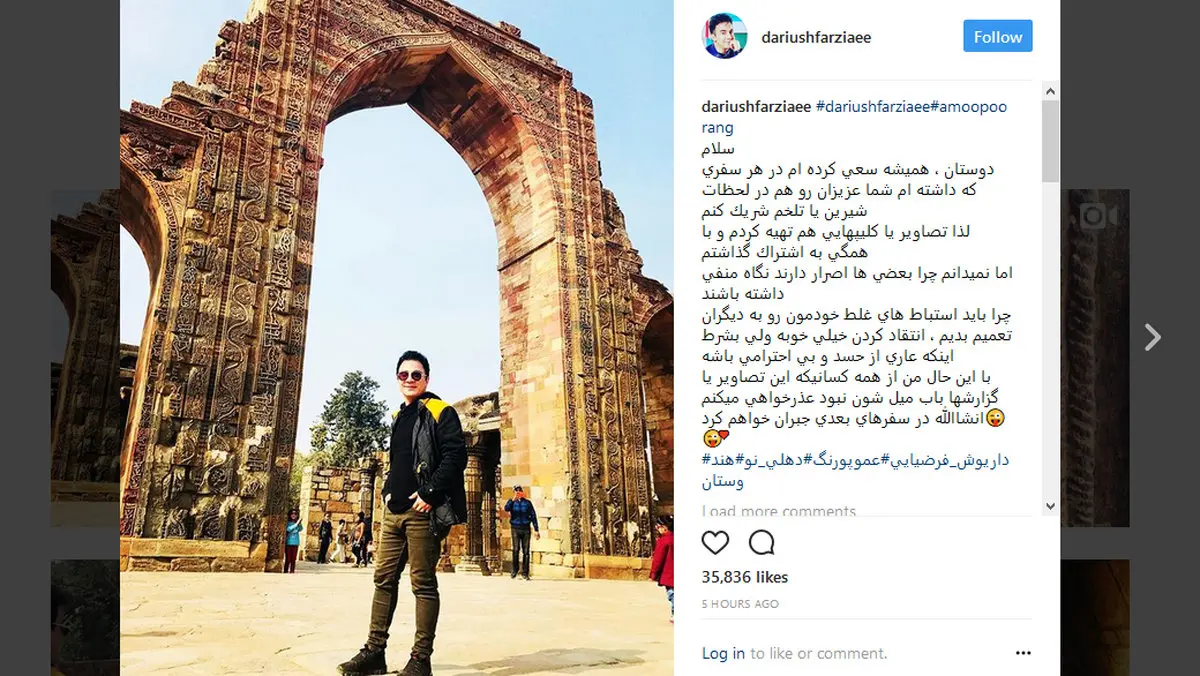Like the post with heart icon
This screenshot has height=676, width=1200.
pos(715,542)
